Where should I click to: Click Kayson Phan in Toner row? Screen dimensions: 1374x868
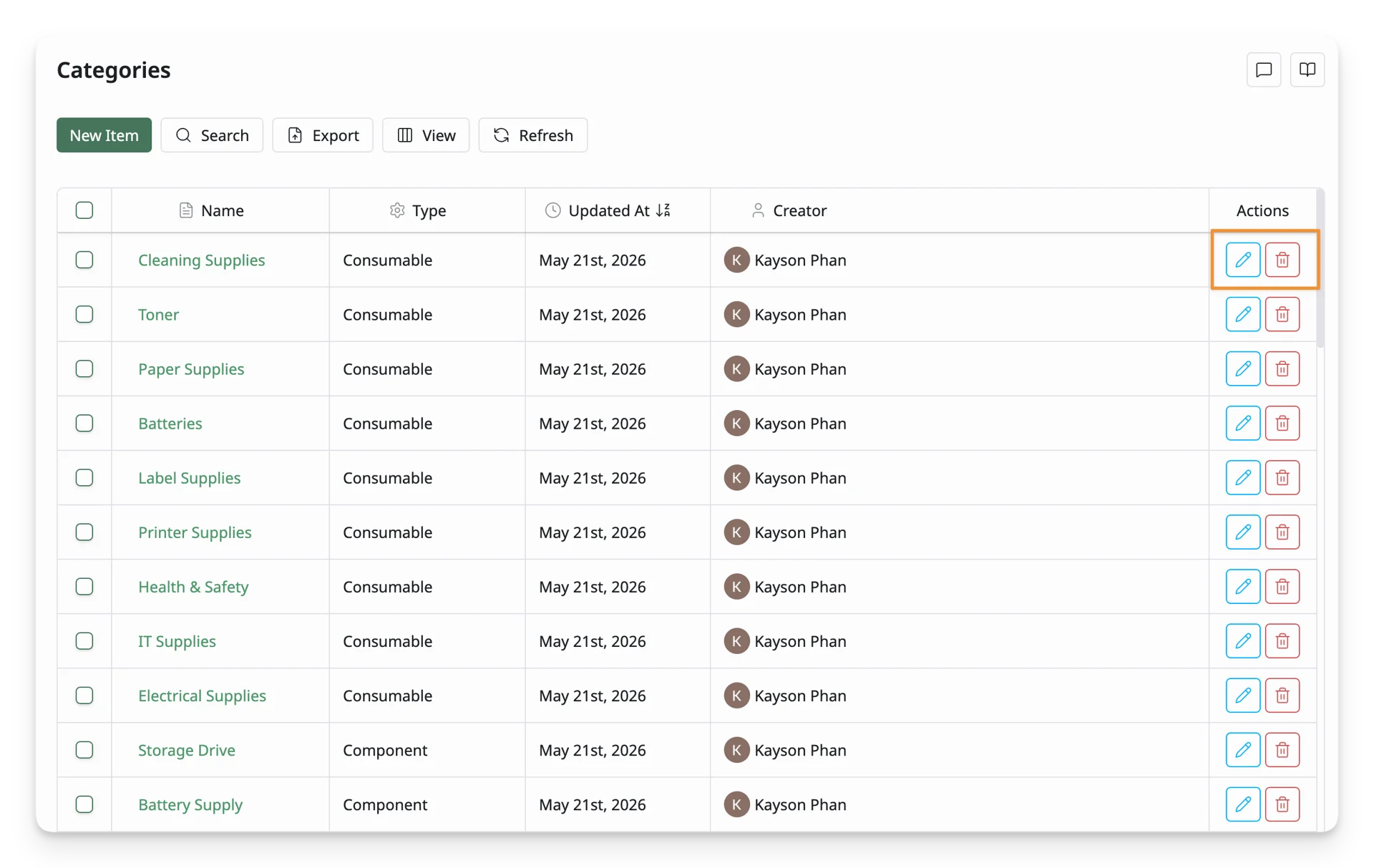click(x=800, y=314)
